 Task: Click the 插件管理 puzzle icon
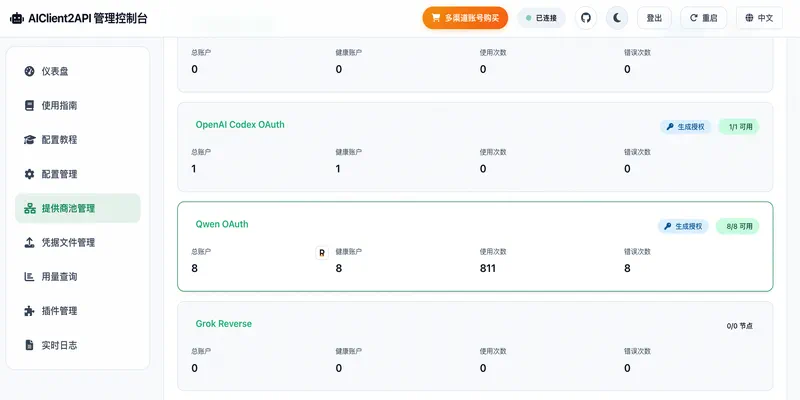(30, 311)
